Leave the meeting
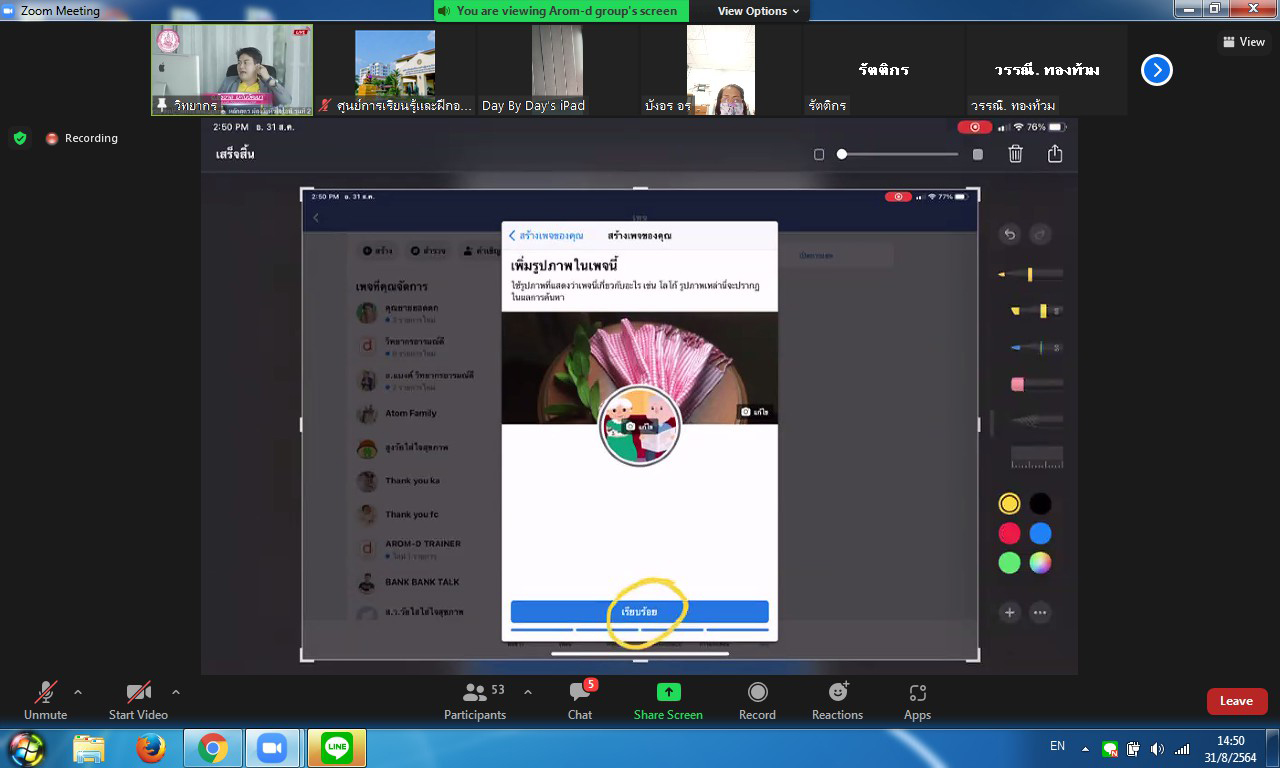The image size is (1280, 768). [1236, 701]
